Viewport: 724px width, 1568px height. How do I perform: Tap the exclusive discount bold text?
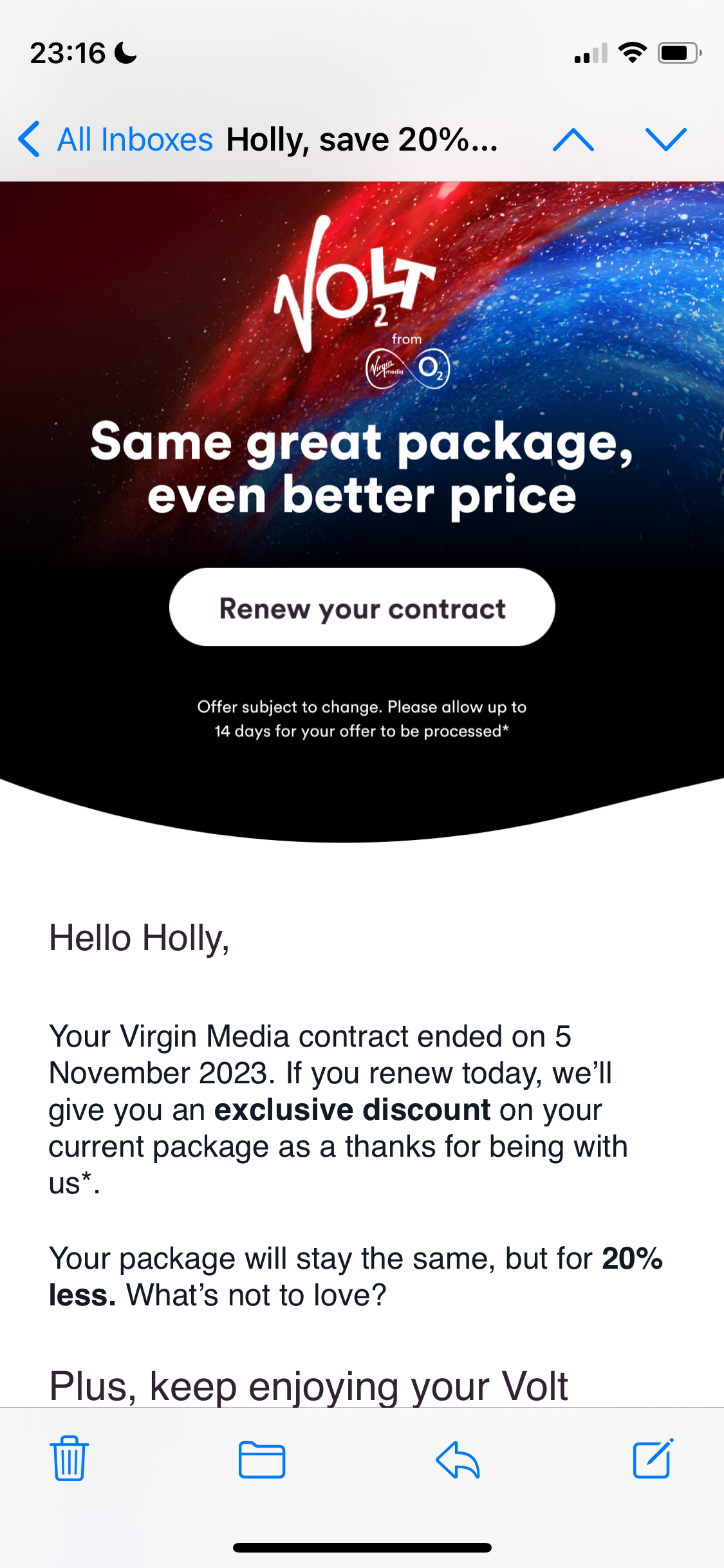tap(353, 1110)
